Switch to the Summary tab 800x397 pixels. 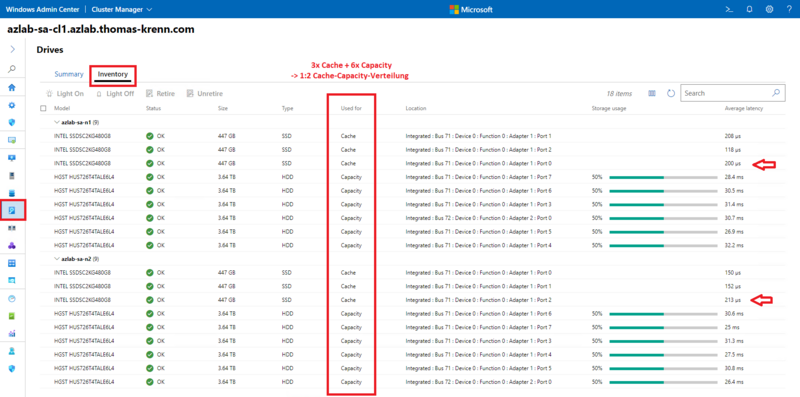[69, 74]
